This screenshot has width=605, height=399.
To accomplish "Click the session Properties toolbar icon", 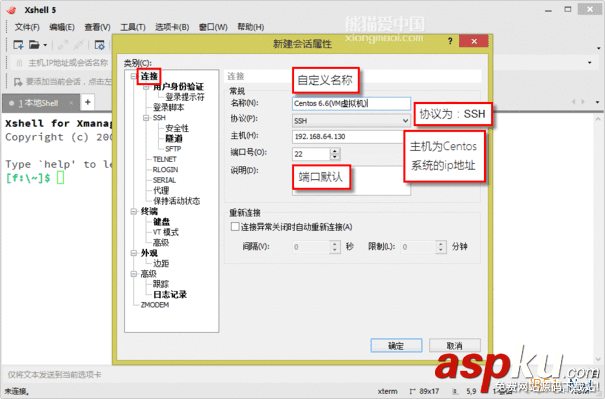I will (100, 45).
